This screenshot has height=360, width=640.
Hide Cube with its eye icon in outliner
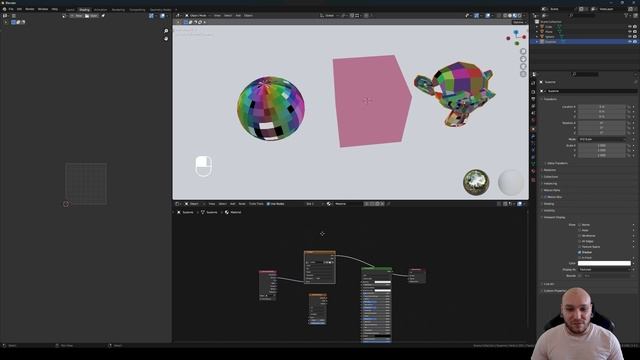tap(630, 27)
